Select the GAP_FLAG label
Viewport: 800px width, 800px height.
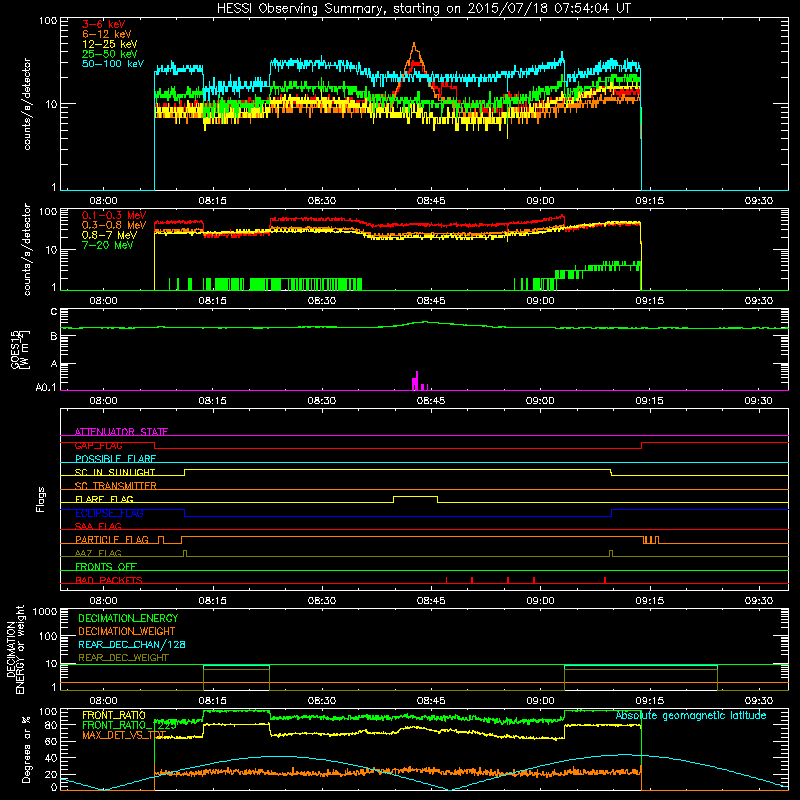tap(98, 445)
